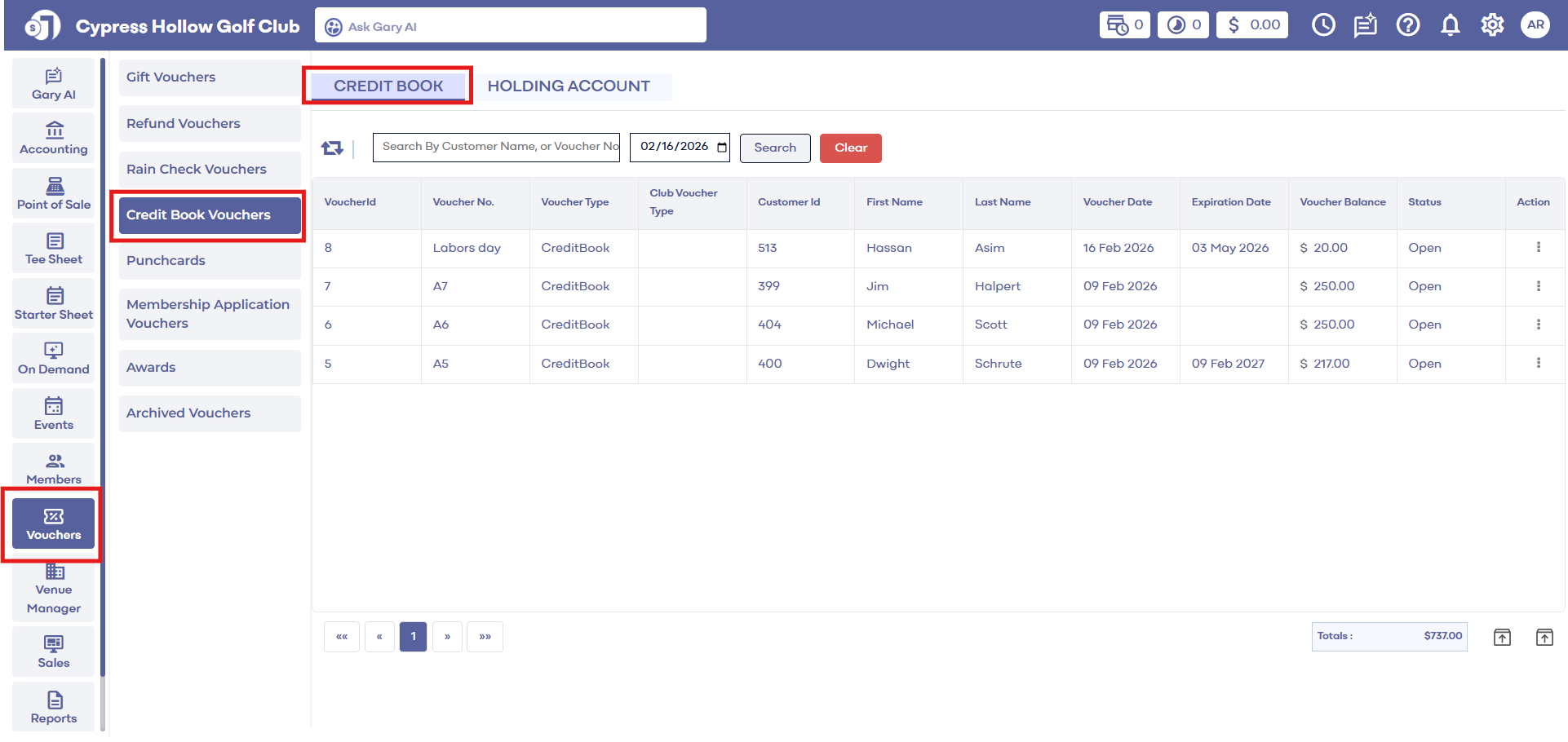Open the notifications bell
1568x742 pixels.
[x=1450, y=25]
